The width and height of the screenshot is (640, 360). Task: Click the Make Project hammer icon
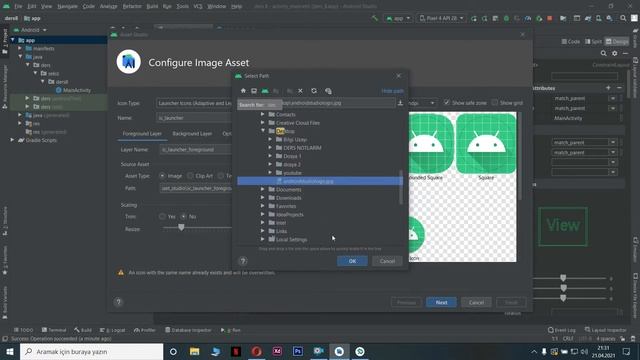pos(374,18)
